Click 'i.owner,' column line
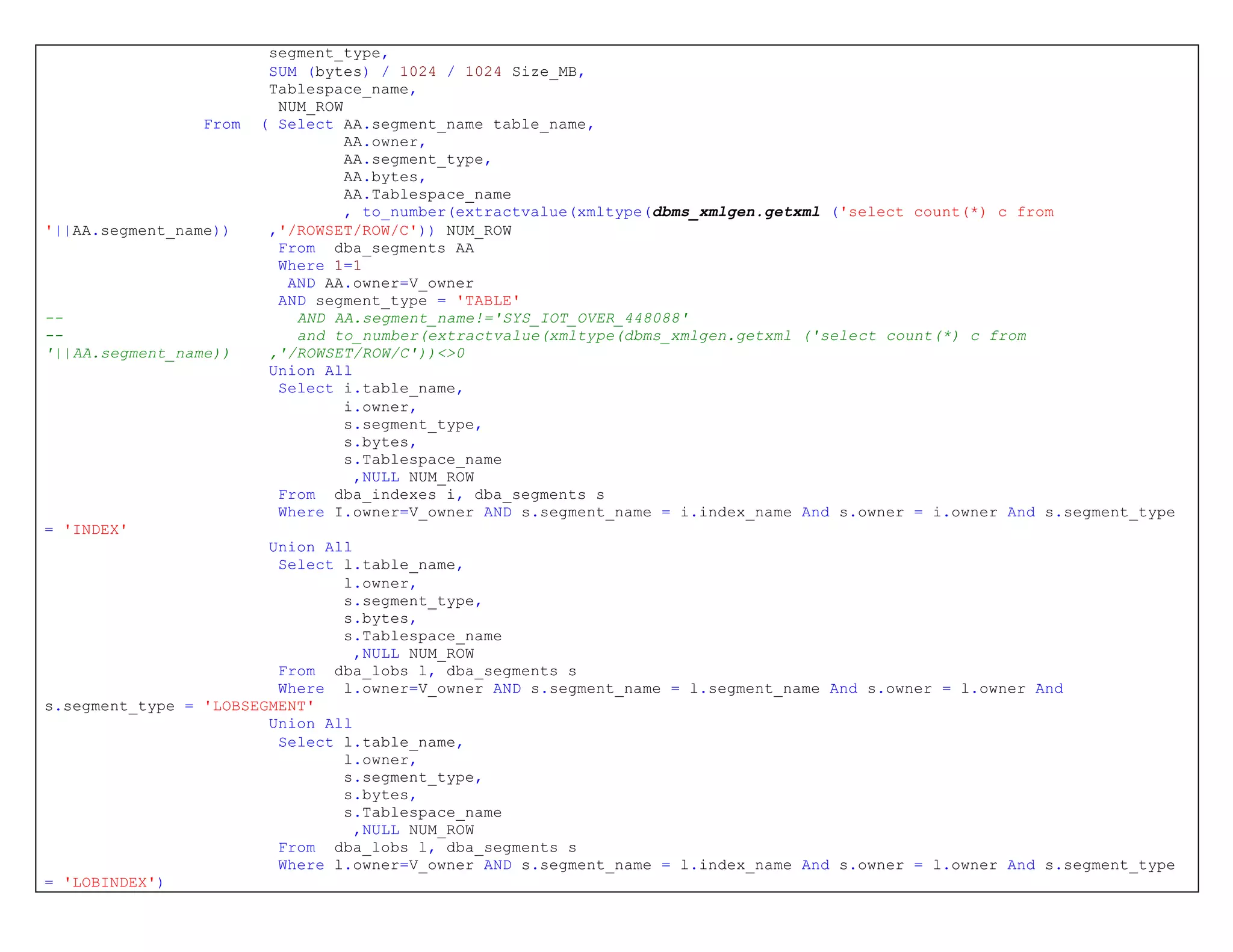This screenshot has width=1233, height=952. (x=380, y=408)
